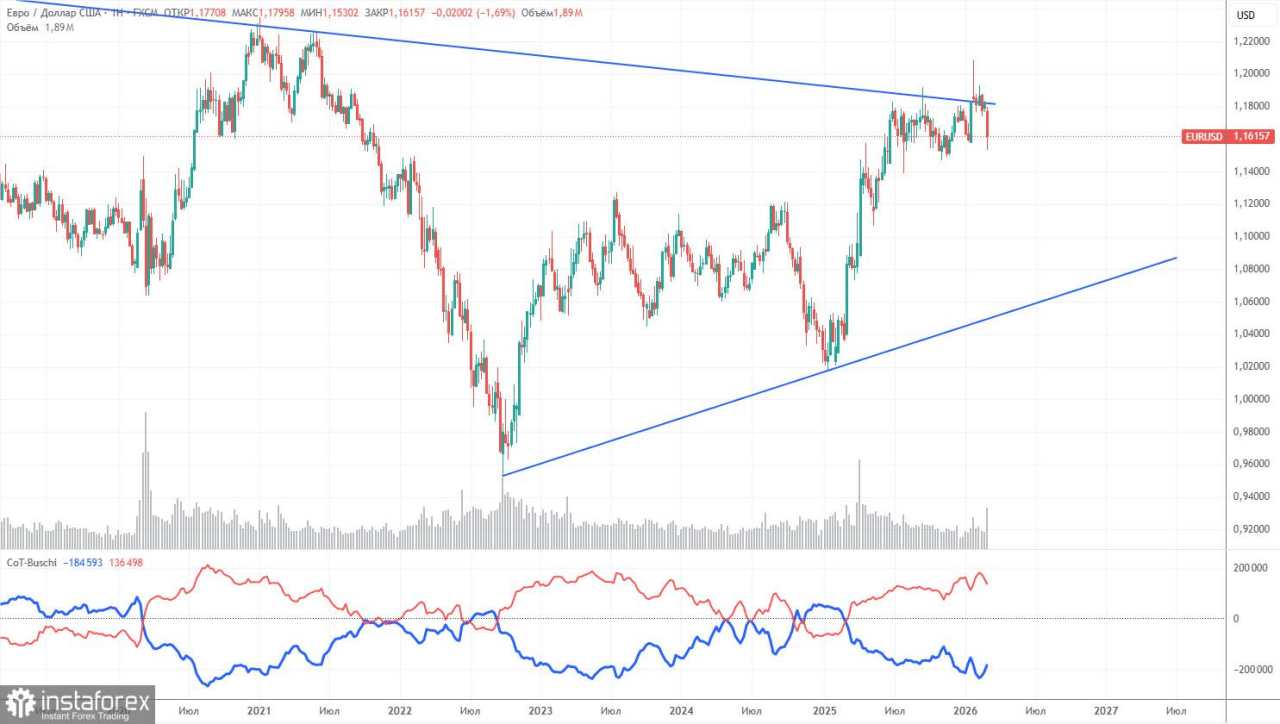Select the EURUSD price tag label

tap(1204, 136)
